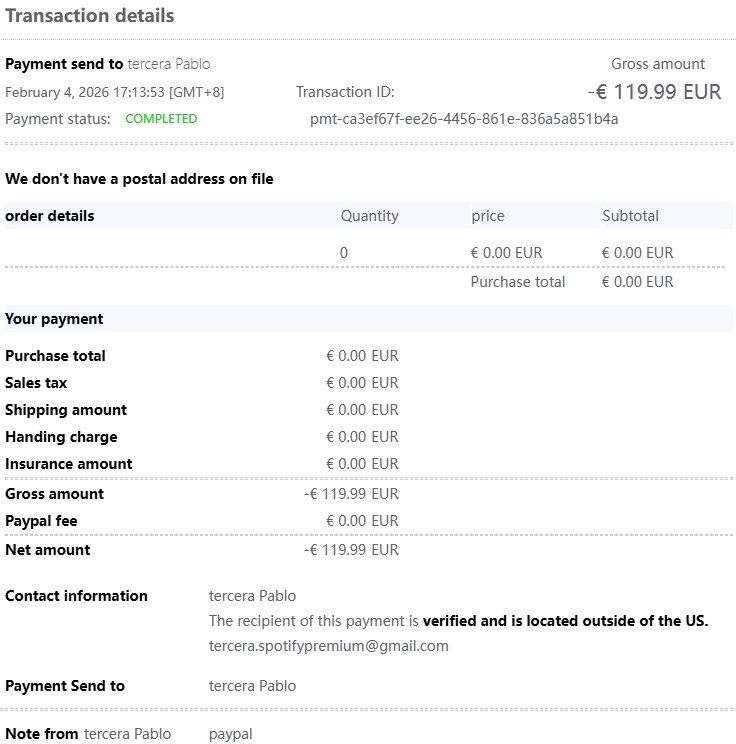Click the Transaction details heading
The height and width of the screenshot is (744, 736).
tap(90, 16)
